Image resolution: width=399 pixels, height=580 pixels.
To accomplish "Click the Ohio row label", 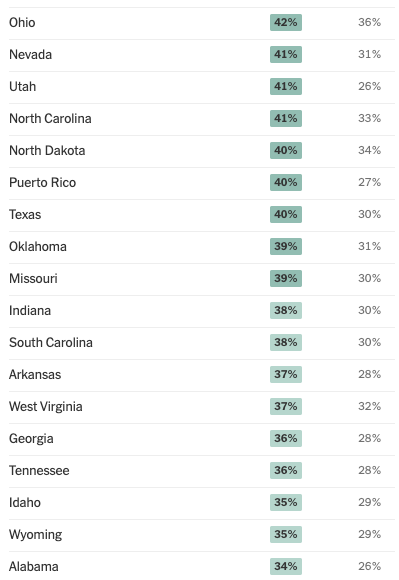I will (x=22, y=23).
